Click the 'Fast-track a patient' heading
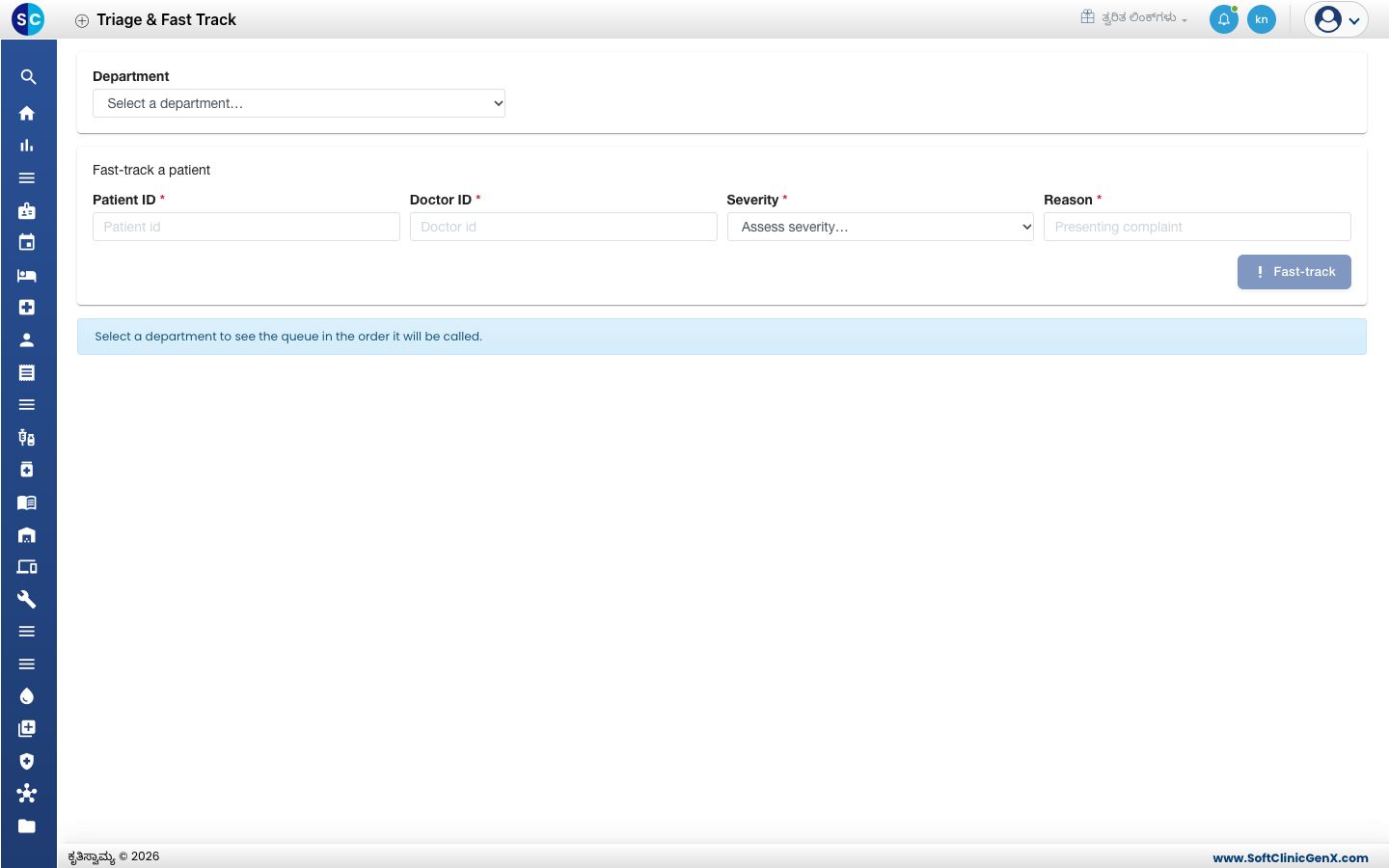This screenshot has height=868, width=1389. coord(151,170)
